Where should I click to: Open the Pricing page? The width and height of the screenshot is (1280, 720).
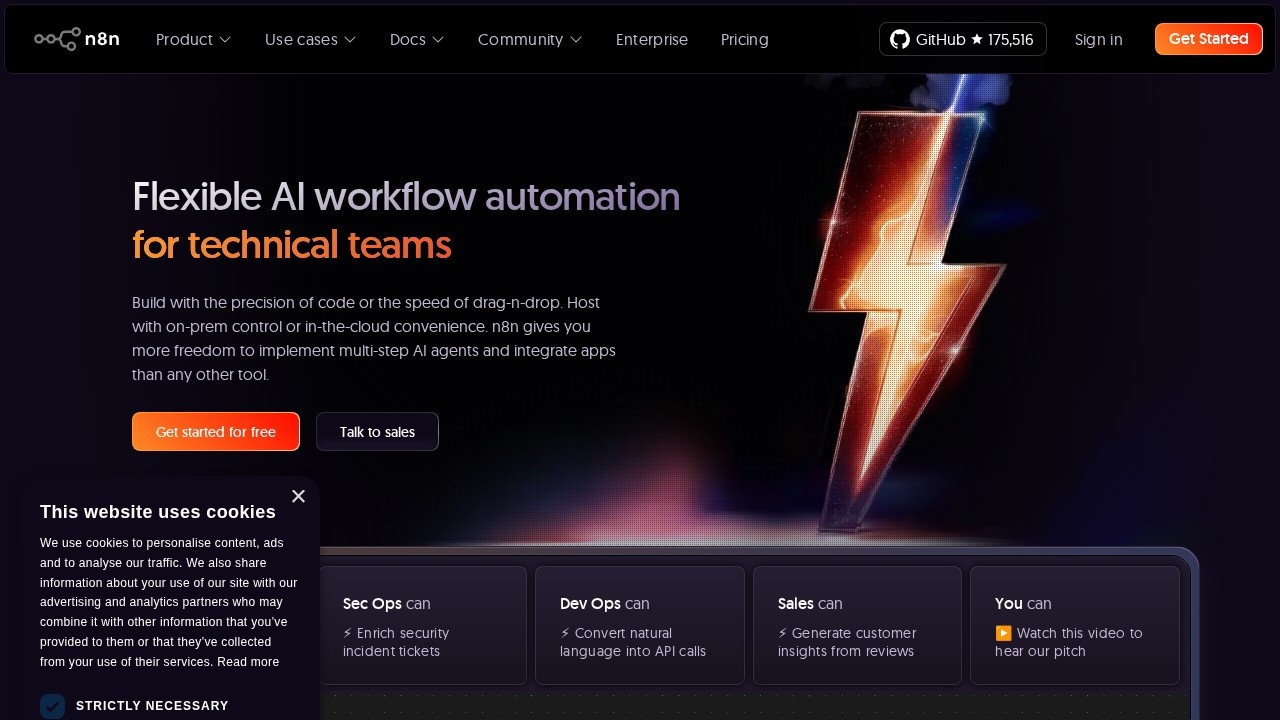(745, 39)
